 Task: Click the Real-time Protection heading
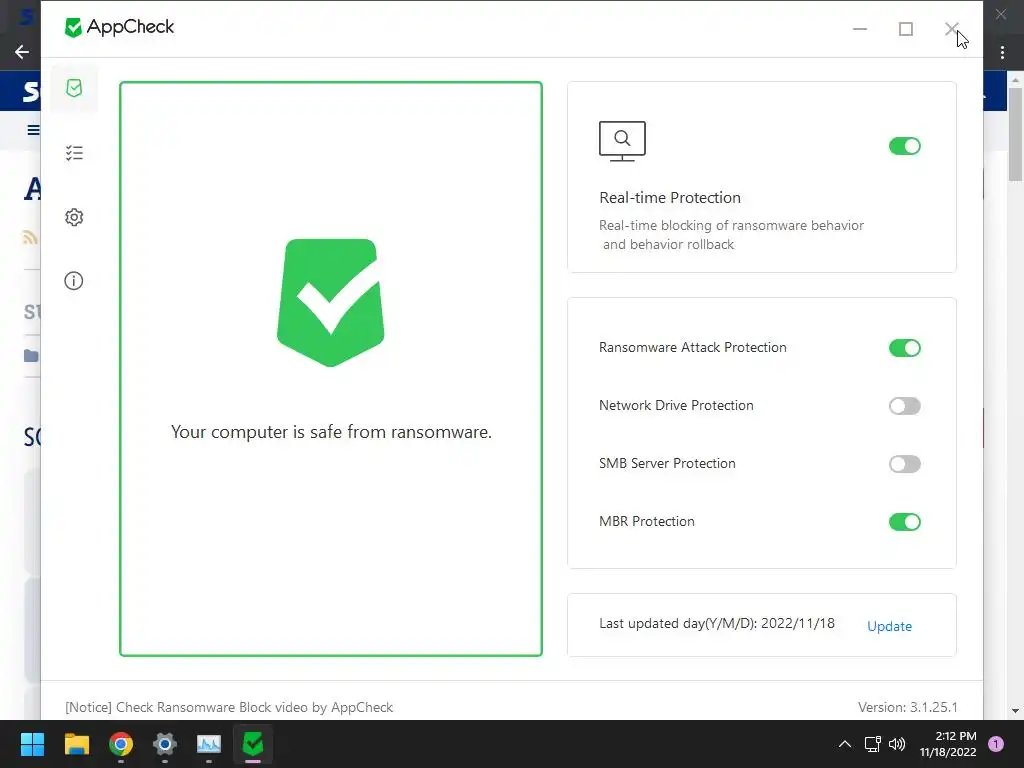(x=669, y=197)
